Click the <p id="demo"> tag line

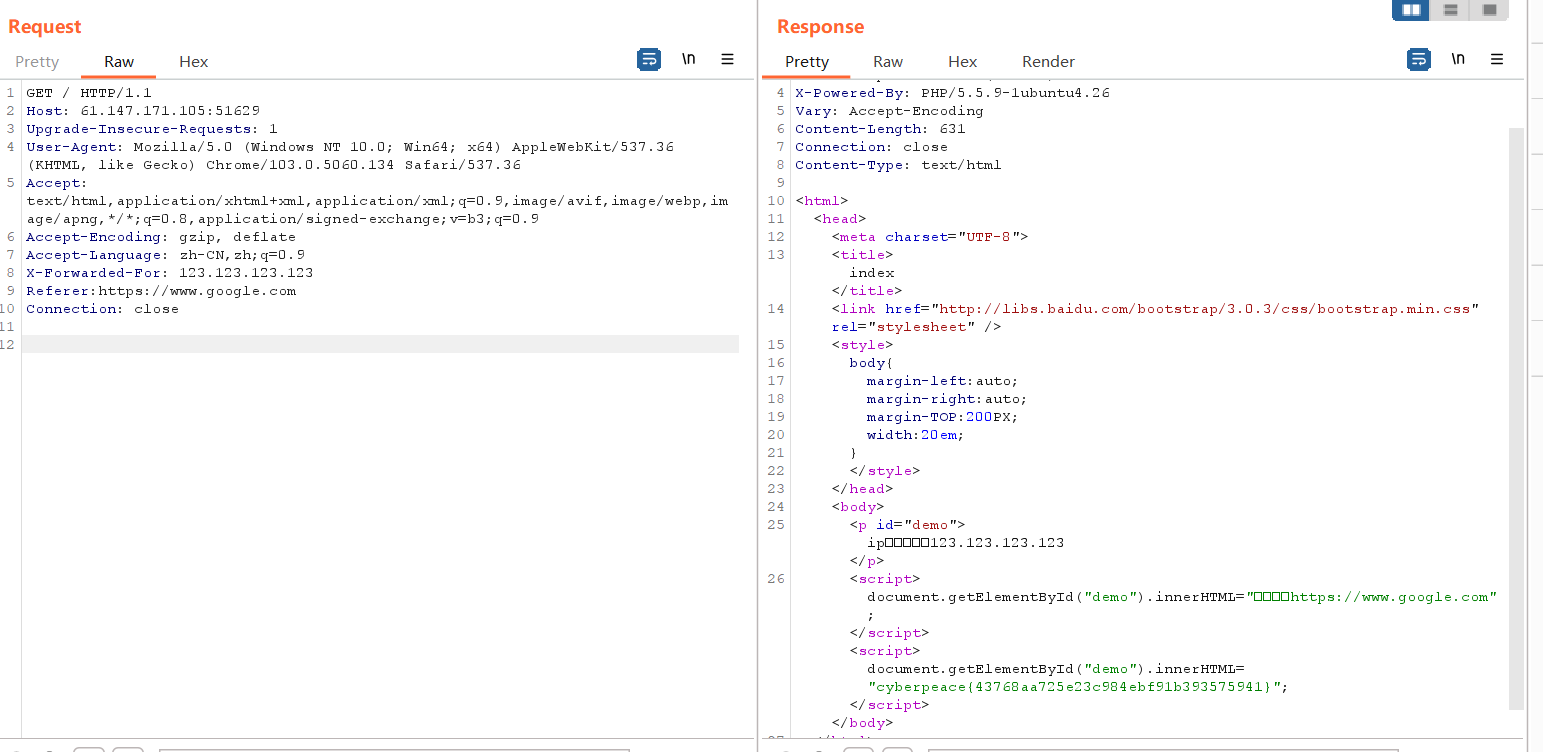tap(907, 525)
